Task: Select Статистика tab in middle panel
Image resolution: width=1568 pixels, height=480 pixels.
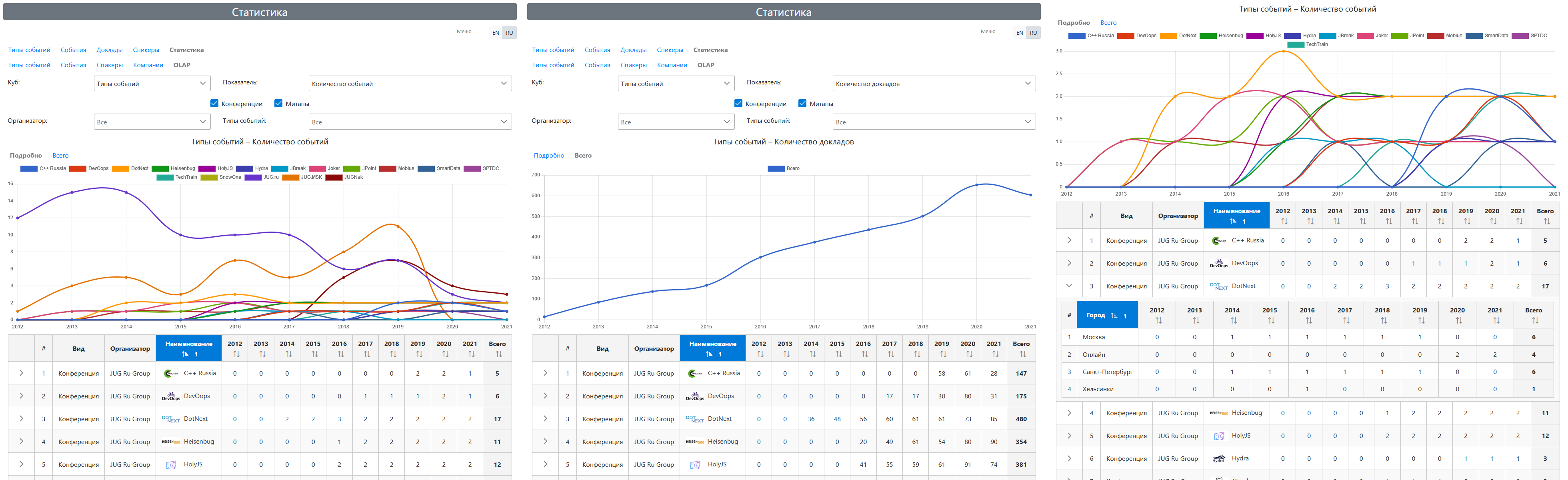Action: [x=710, y=50]
